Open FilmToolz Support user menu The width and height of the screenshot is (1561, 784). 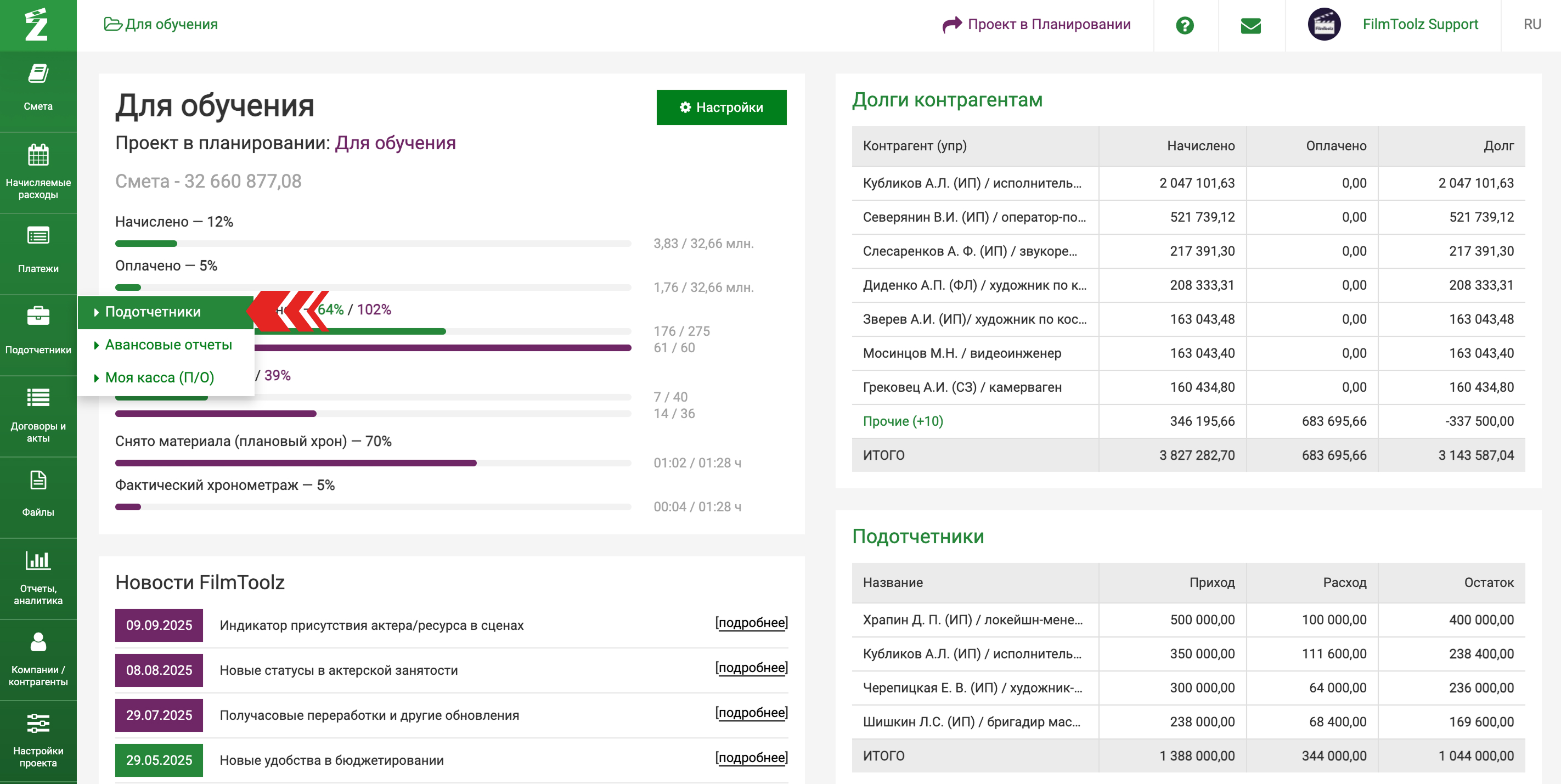pos(1420,24)
